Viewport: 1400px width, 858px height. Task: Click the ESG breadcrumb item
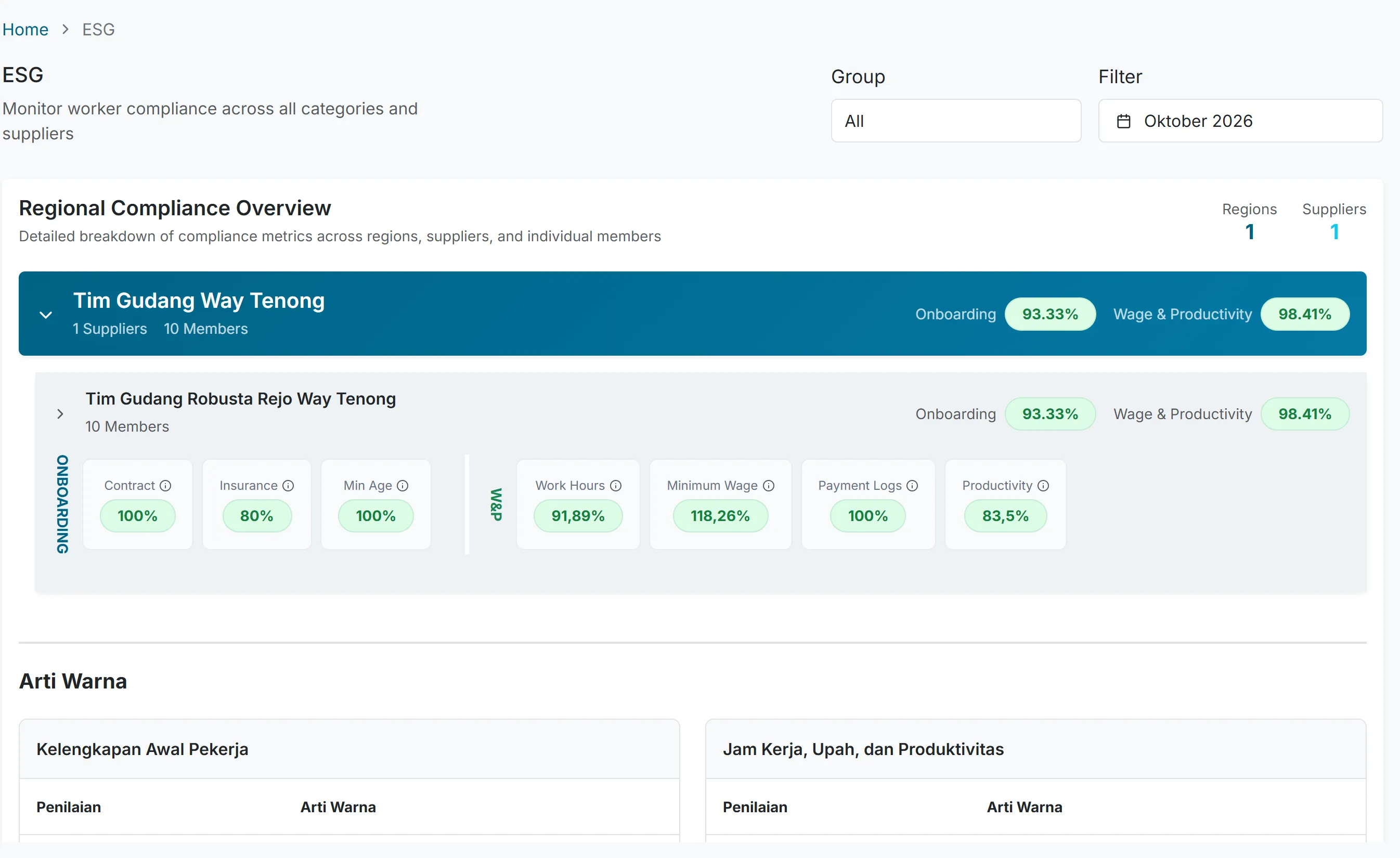coord(98,30)
